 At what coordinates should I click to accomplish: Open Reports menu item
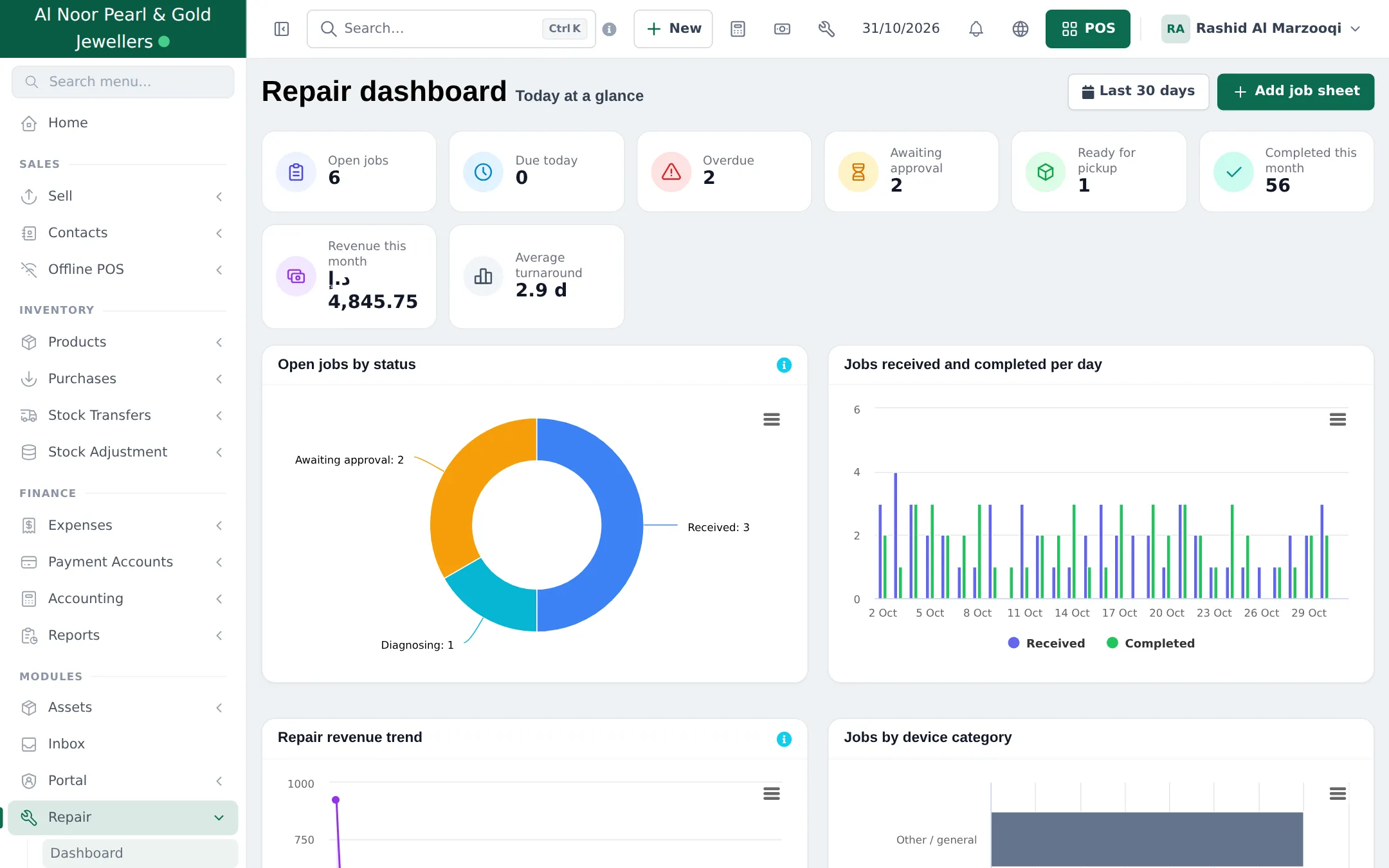[x=123, y=635]
